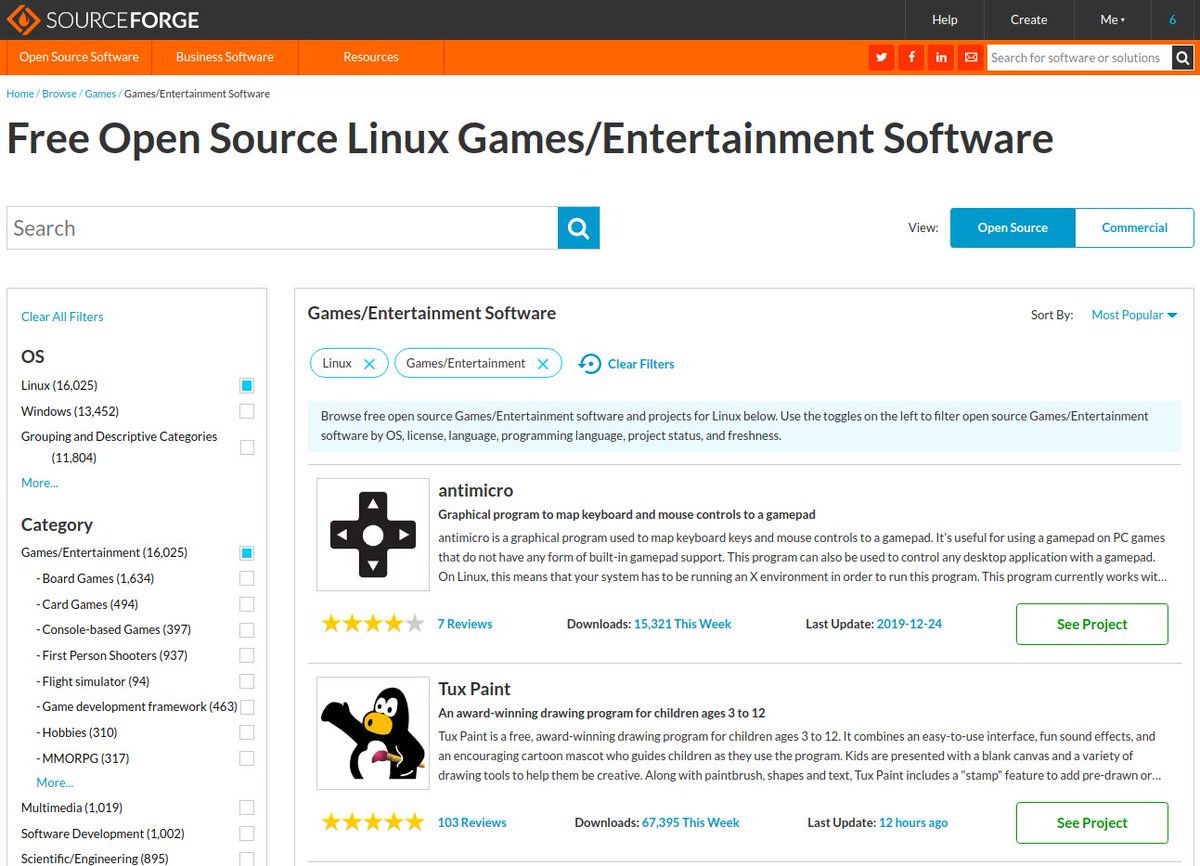
Task: Expand More under Category subcategories
Action: (55, 783)
